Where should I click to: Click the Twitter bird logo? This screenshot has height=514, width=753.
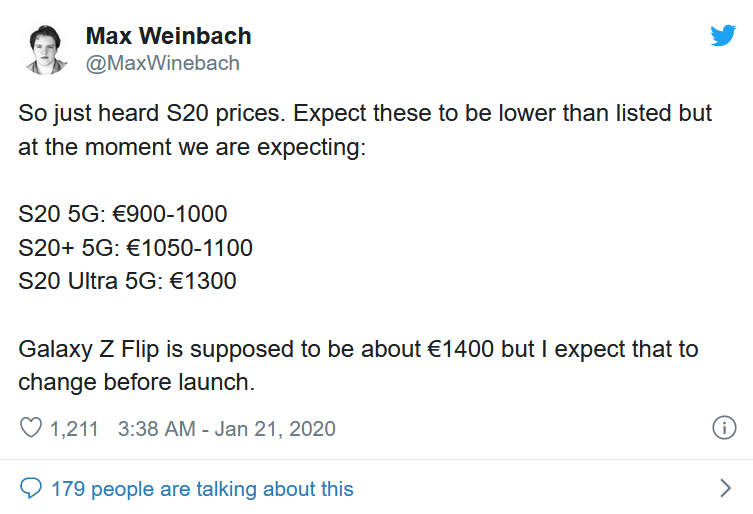coord(722,35)
